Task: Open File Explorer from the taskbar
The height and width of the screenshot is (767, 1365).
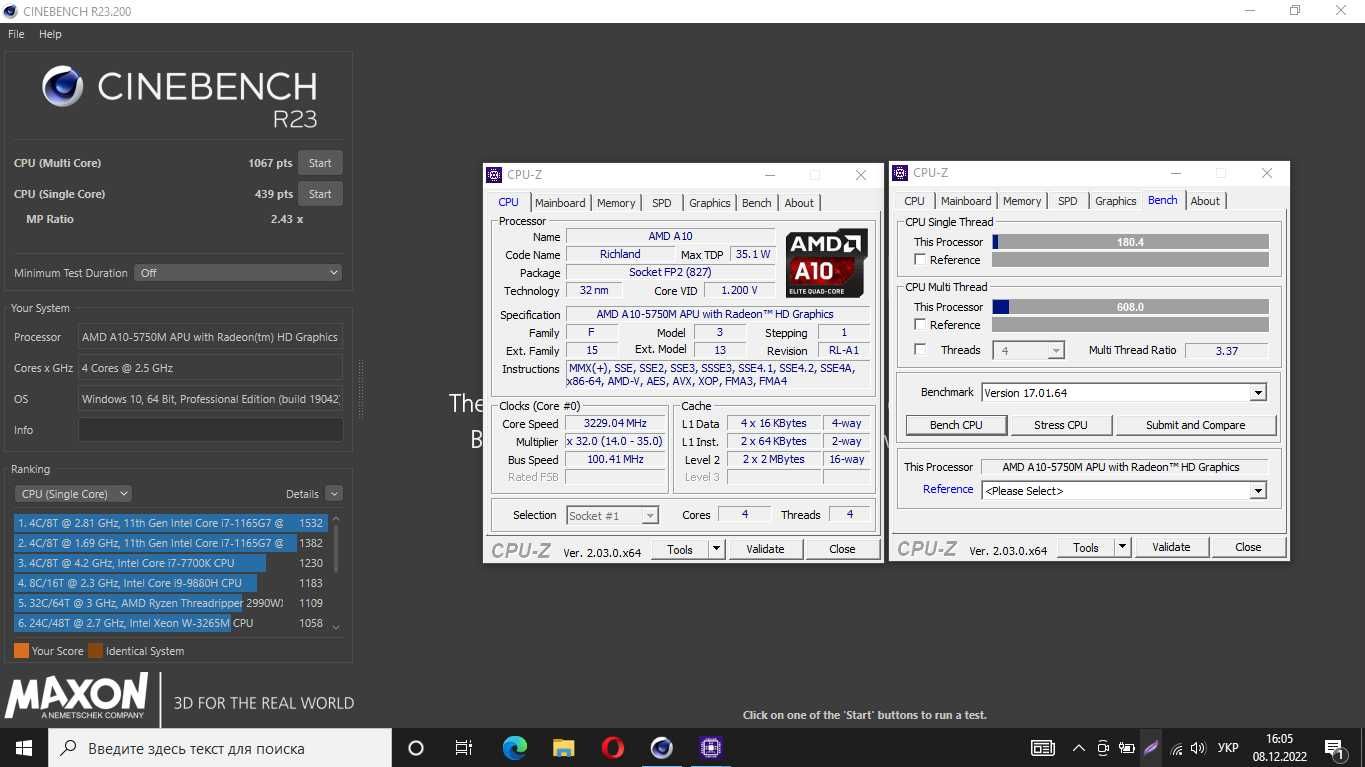Action: (563, 748)
